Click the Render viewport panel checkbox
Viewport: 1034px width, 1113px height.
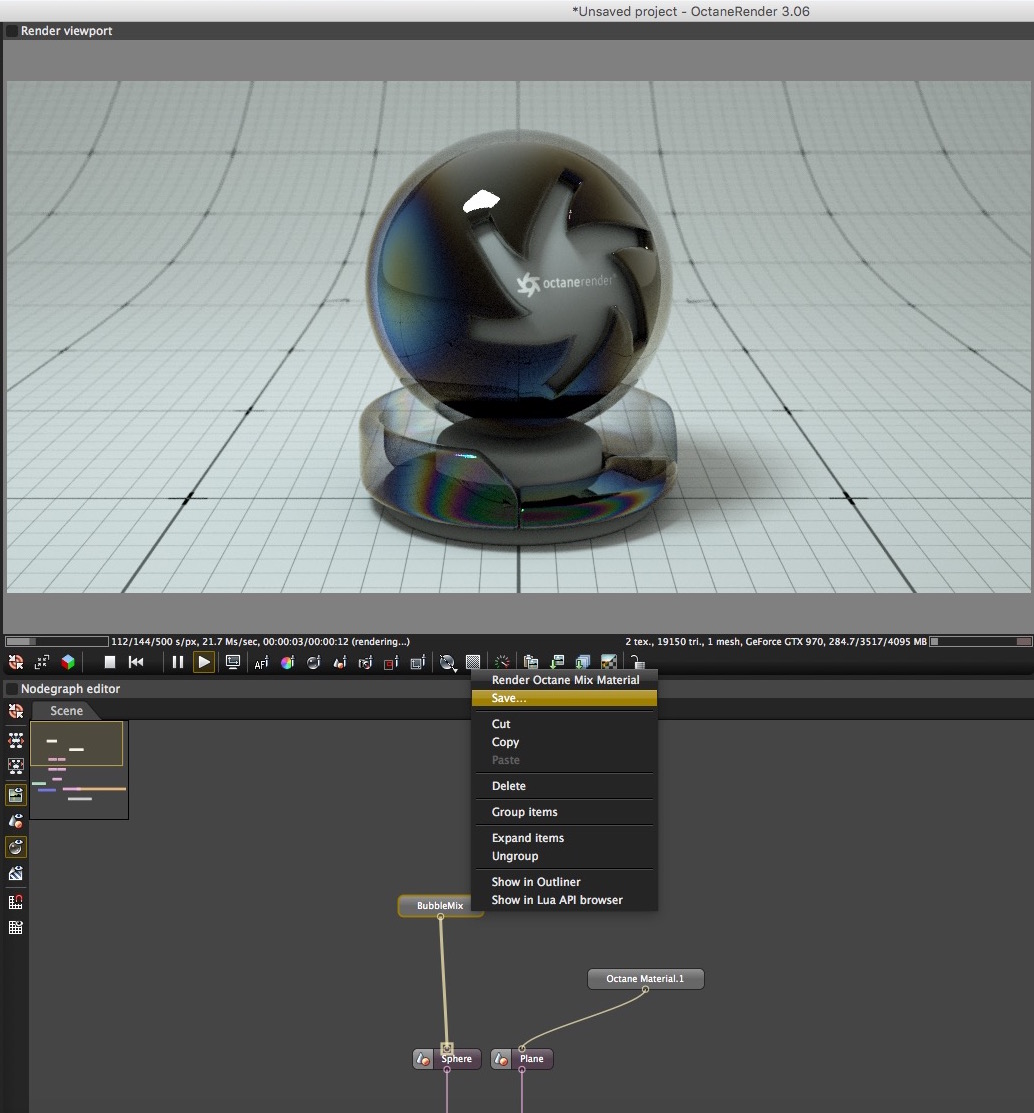12,31
